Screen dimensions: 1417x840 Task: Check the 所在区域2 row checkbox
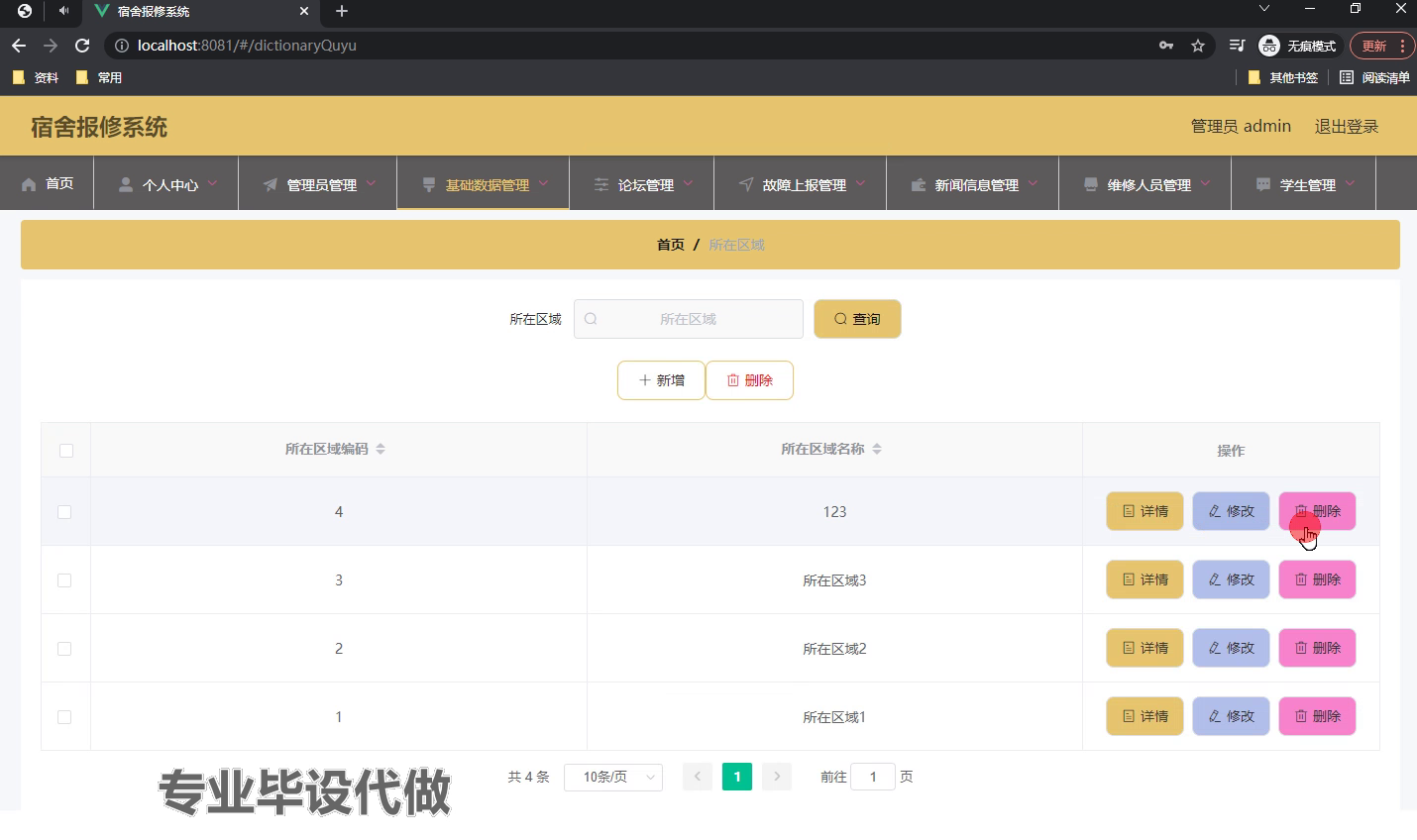(64, 649)
